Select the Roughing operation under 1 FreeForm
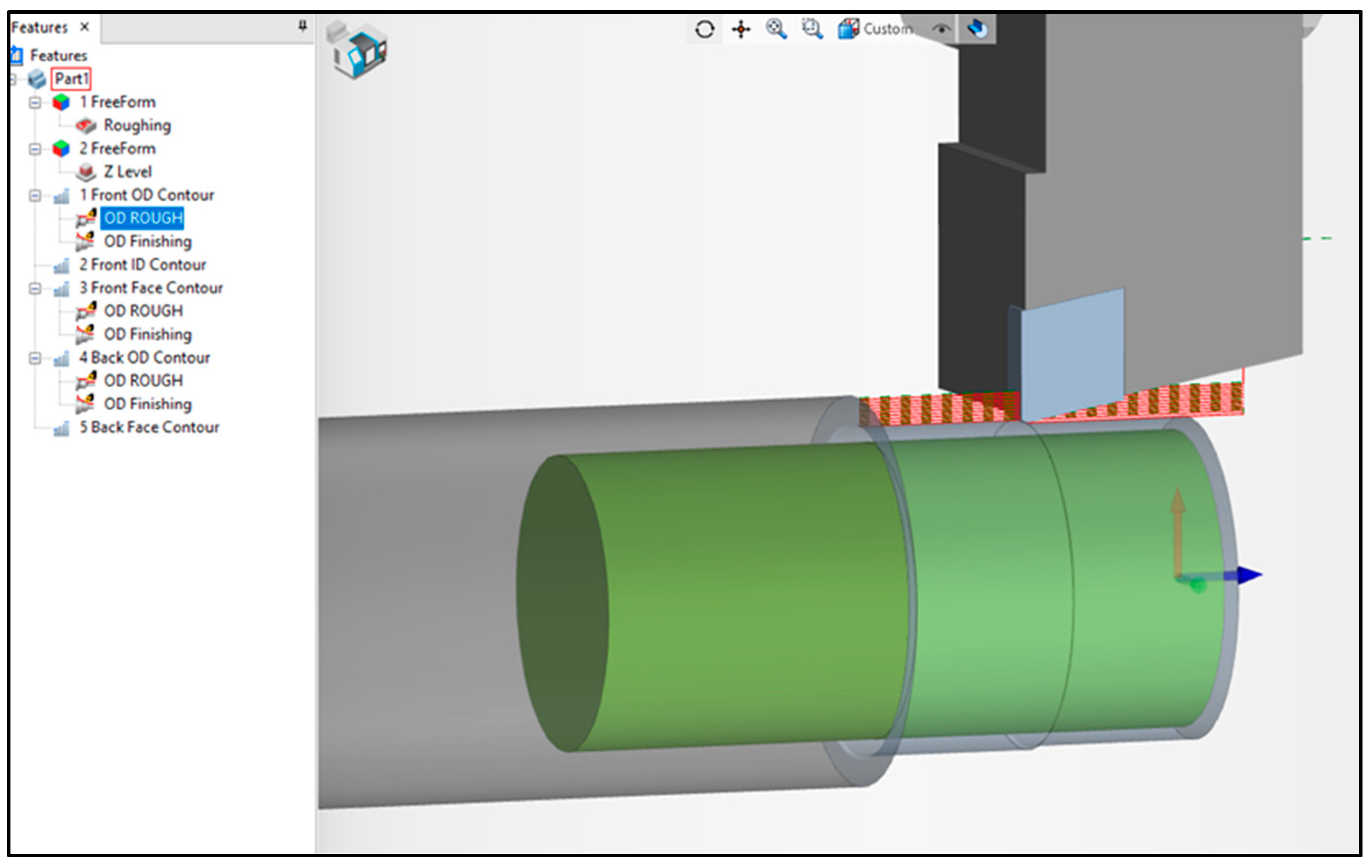Viewport: 1372px width, 868px height. pos(137,125)
